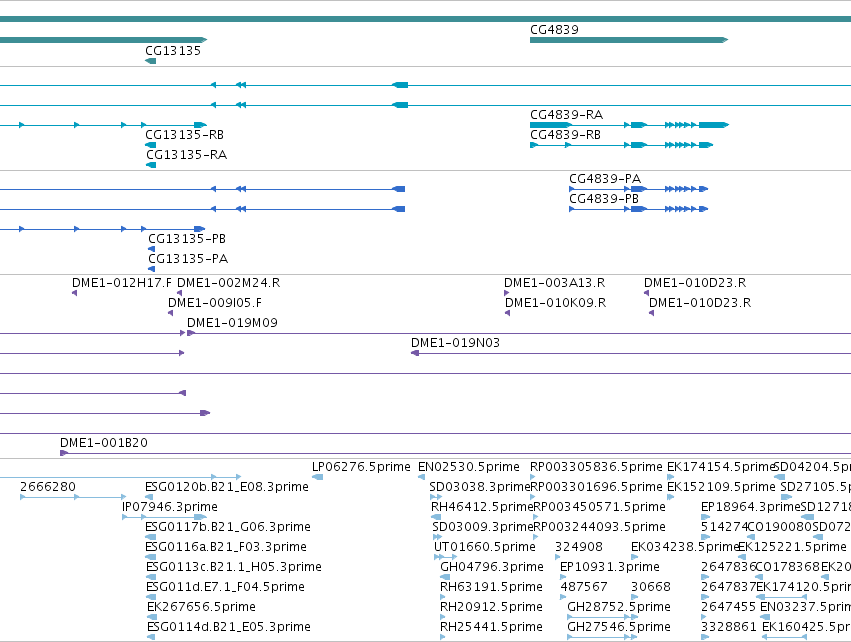Viewport: 851px width, 642px height.
Task: Click the GH27546.5prime EST label
Action: coord(619,627)
